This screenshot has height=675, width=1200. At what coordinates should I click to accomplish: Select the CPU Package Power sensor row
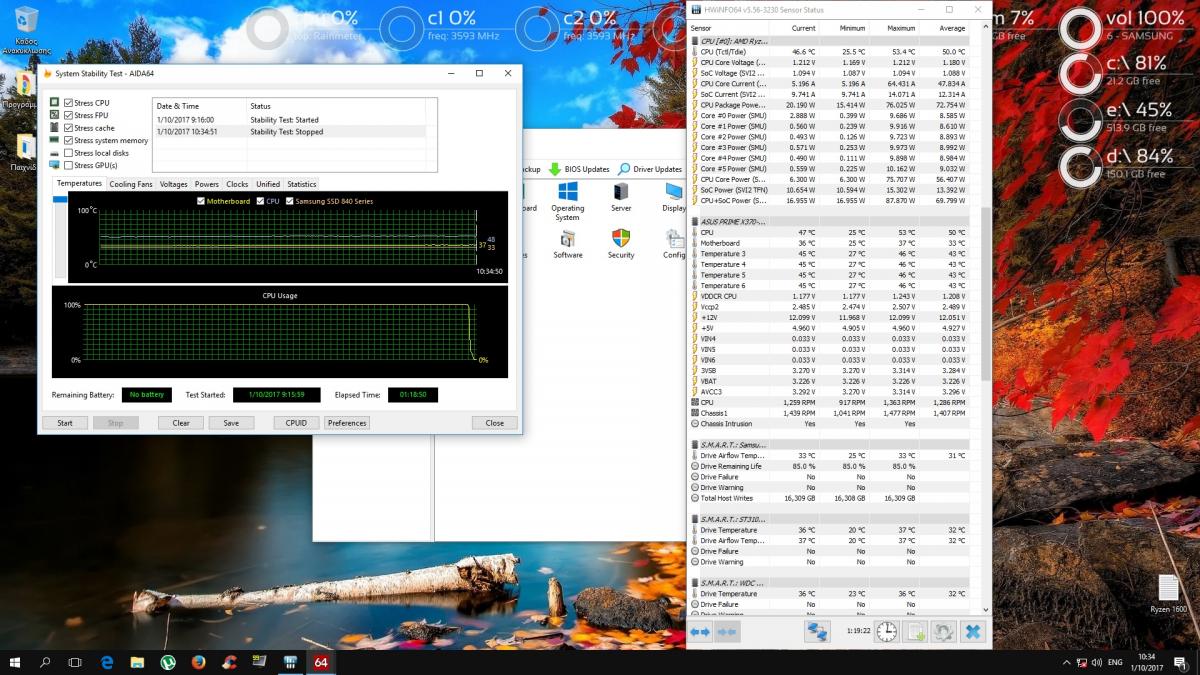(x=829, y=104)
